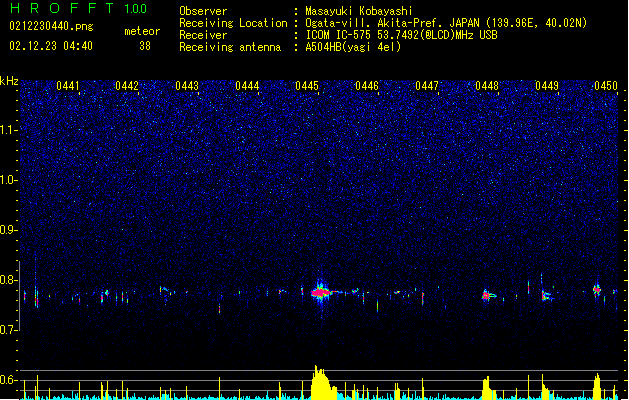Click the meteor count value 38
The image size is (629, 400).
click(145, 46)
